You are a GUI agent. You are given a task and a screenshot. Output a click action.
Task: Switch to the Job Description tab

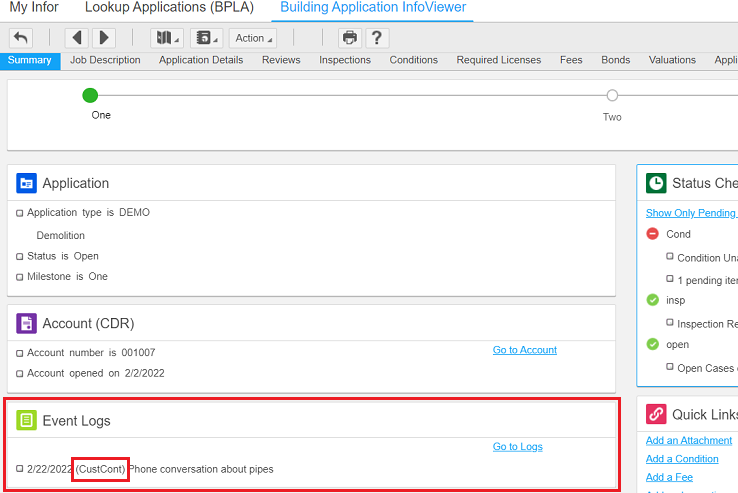point(105,60)
